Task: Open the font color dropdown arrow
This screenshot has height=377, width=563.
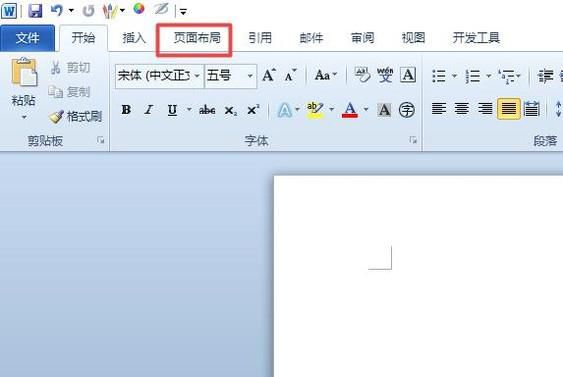Action: [366, 110]
